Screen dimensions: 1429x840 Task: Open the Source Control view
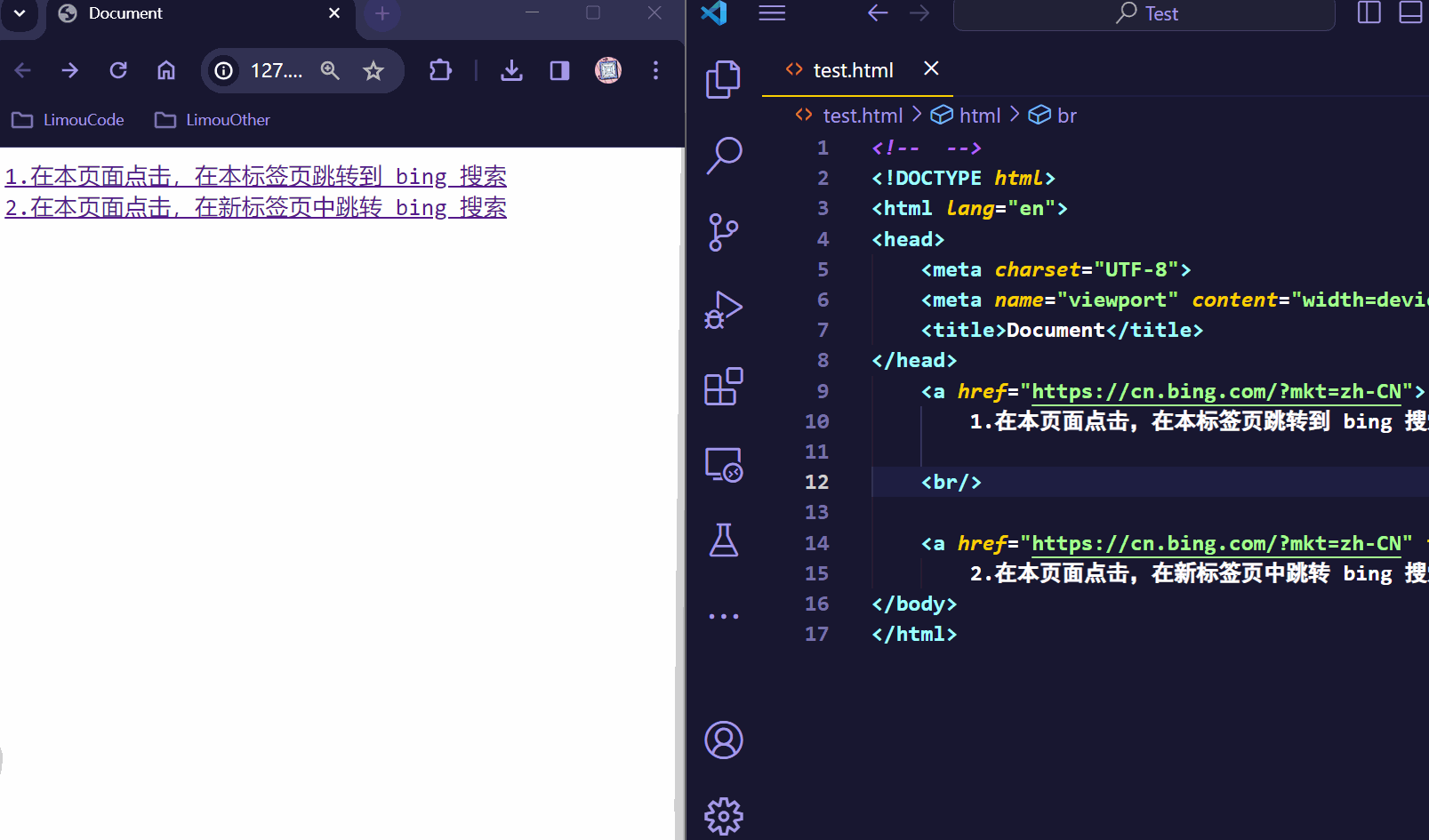tap(723, 233)
